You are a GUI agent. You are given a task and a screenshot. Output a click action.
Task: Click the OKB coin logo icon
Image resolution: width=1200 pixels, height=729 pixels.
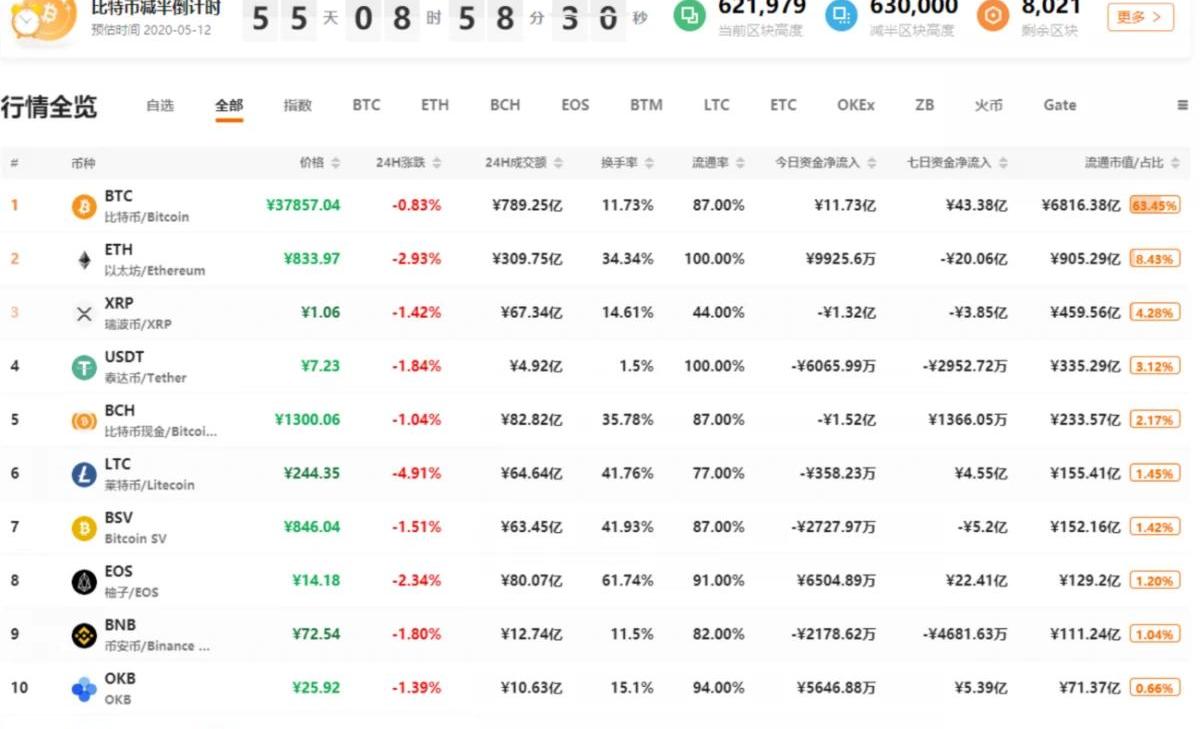84,688
